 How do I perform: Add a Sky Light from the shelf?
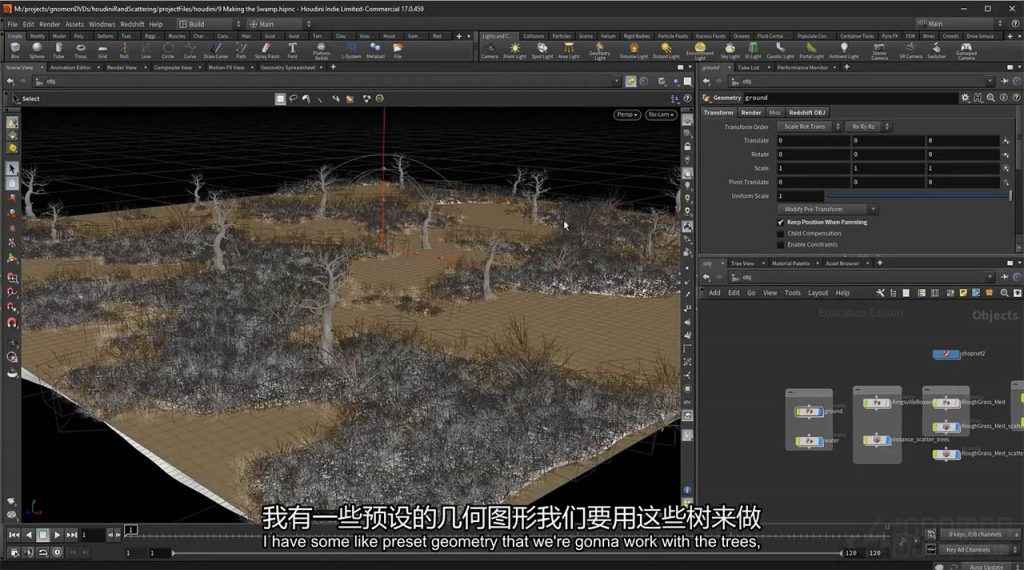(730, 50)
